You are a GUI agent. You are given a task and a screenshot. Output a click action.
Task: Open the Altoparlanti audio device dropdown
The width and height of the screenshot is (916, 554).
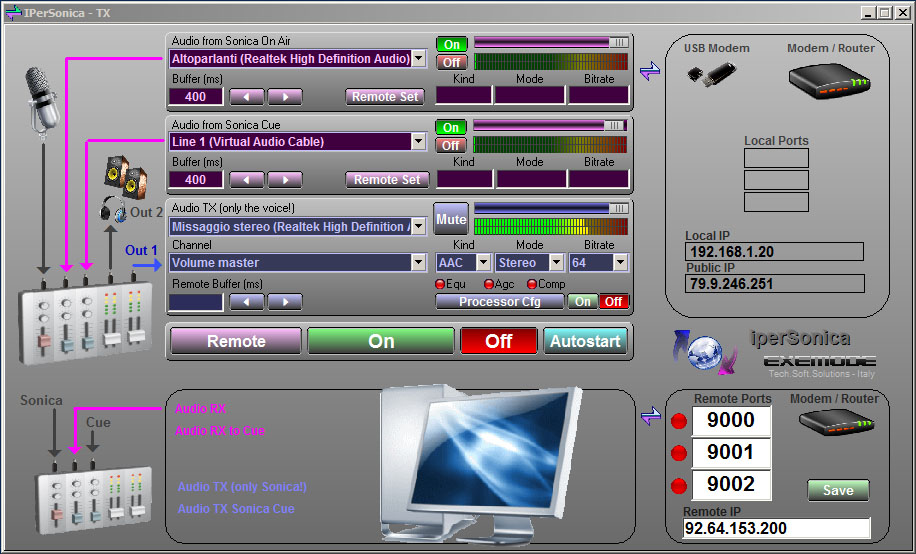point(419,58)
